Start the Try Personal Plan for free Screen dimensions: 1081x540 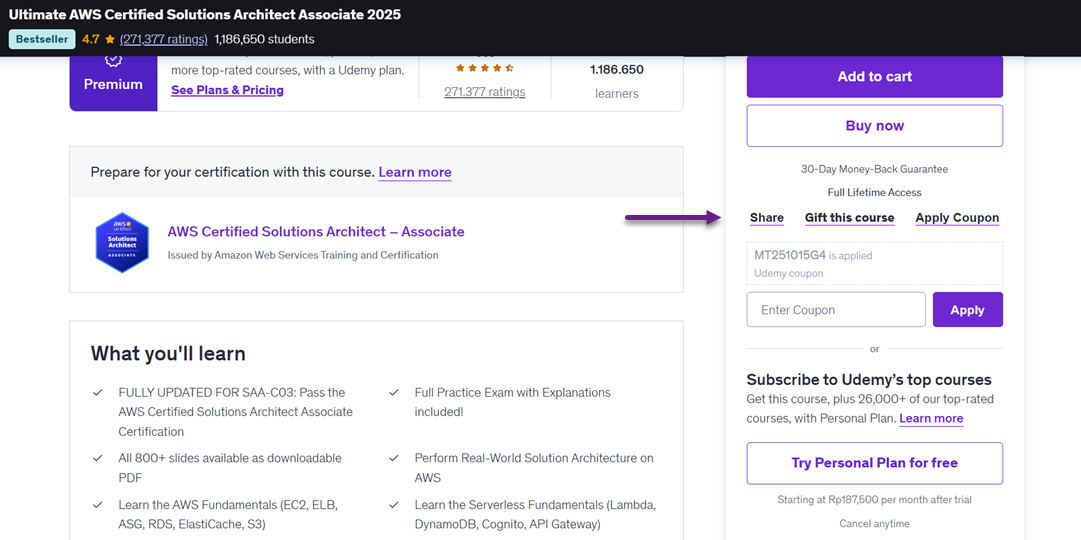874,463
